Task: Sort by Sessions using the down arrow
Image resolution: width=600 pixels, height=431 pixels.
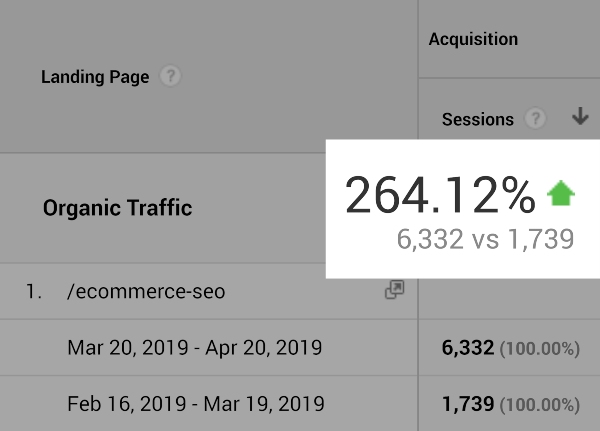Action: point(580,117)
